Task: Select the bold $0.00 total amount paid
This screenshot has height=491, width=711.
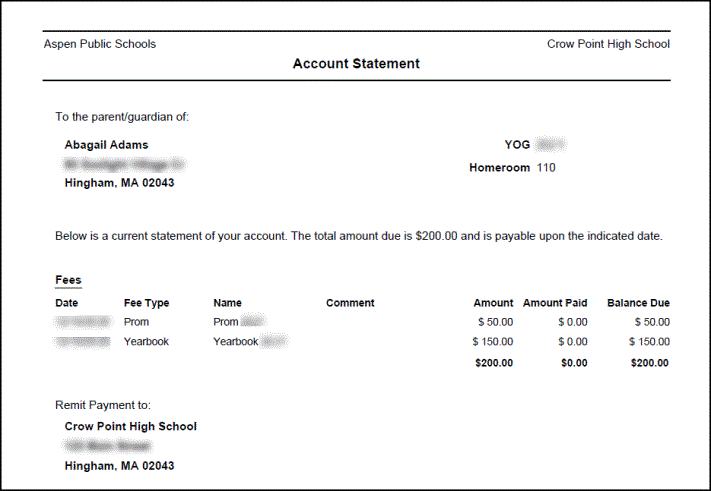Action: [573, 363]
